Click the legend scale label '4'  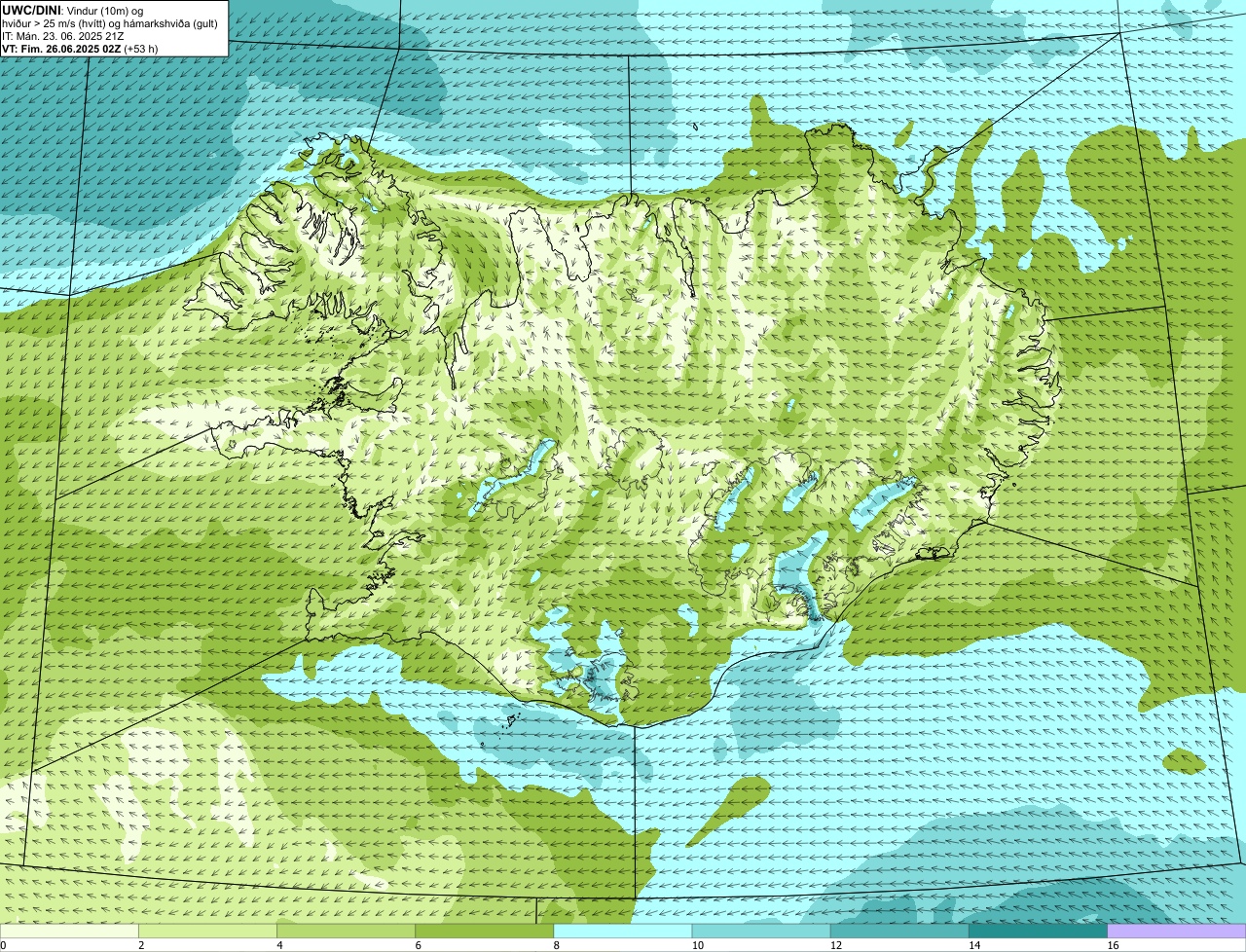point(279,945)
